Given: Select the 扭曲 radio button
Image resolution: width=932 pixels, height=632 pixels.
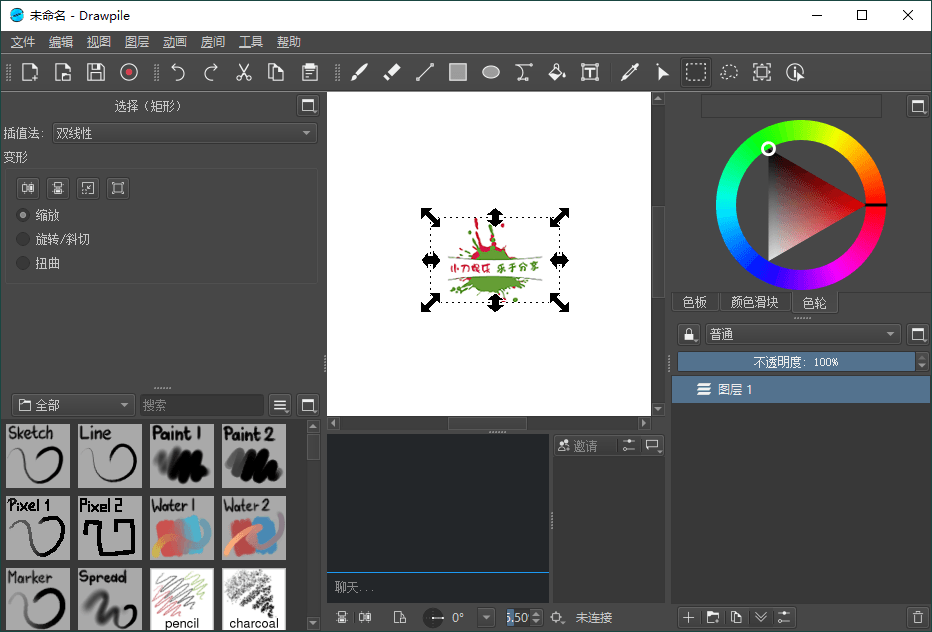Looking at the screenshot, I should click(22, 261).
